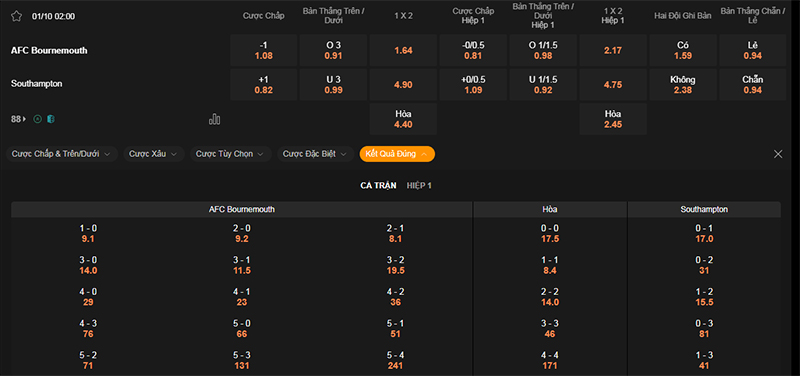Open the Cược Tùy Chọn dropdown
The width and height of the screenshot is (800, 376).
pos(231,154)
